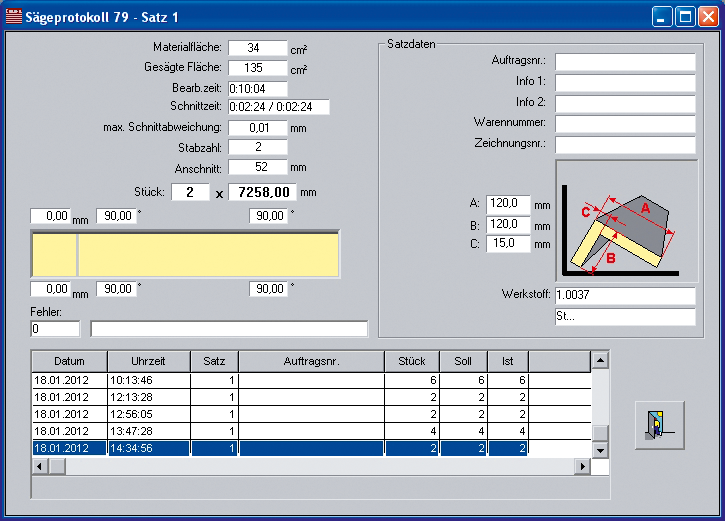Click the Zeichnungsnr. input field

click(x=625, y=144)
